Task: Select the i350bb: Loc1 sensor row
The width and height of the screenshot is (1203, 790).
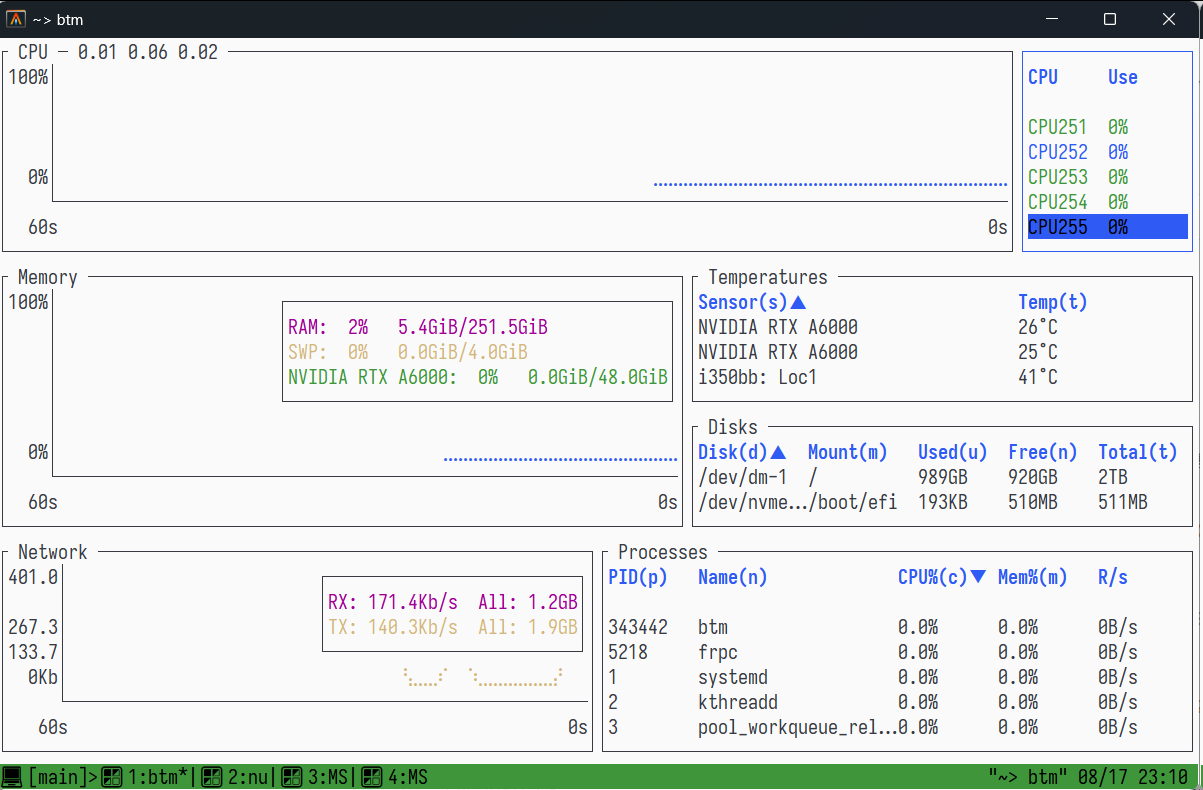Action: pyautogui.click(x=943, y=377)
